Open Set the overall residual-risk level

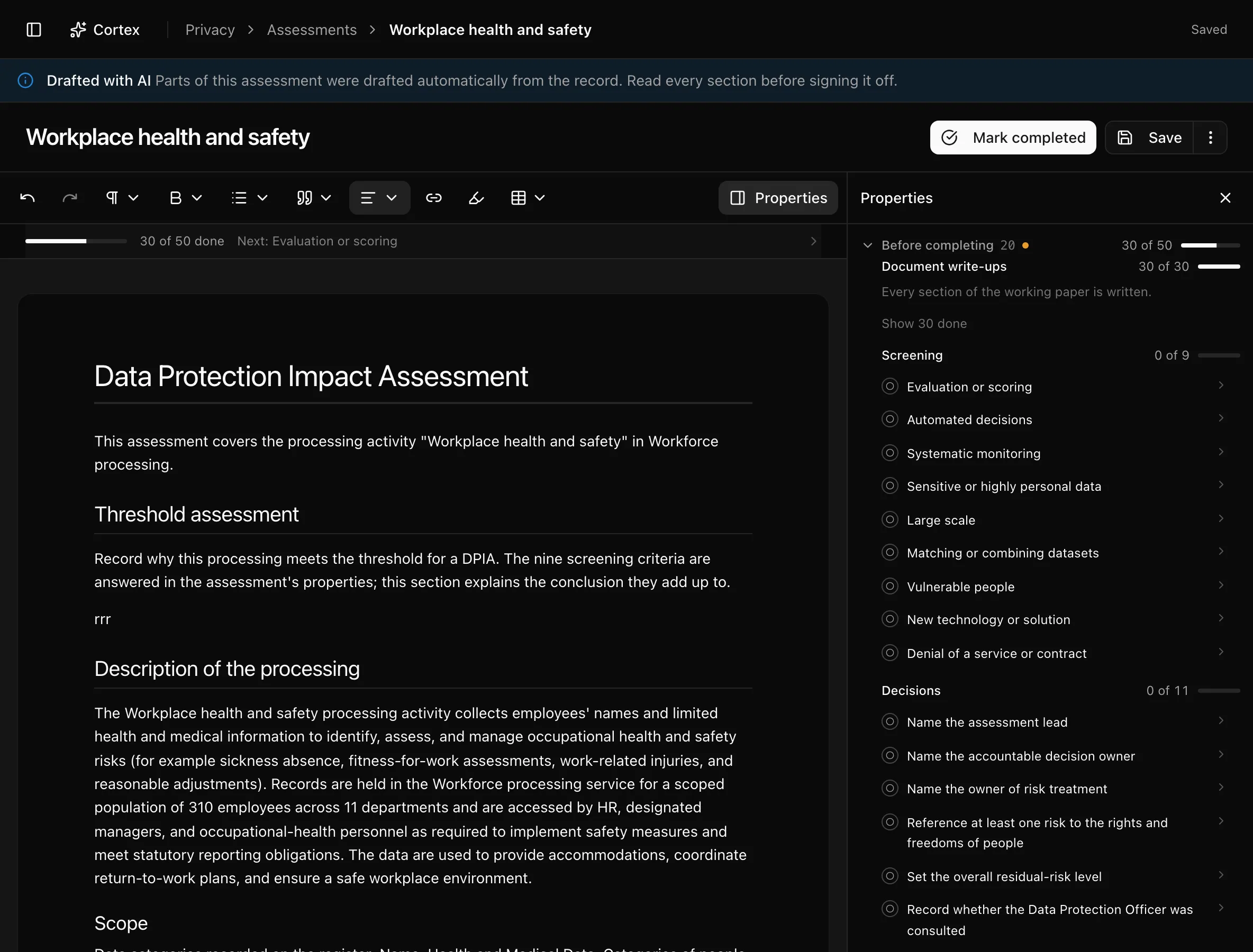click(1055, 876)
